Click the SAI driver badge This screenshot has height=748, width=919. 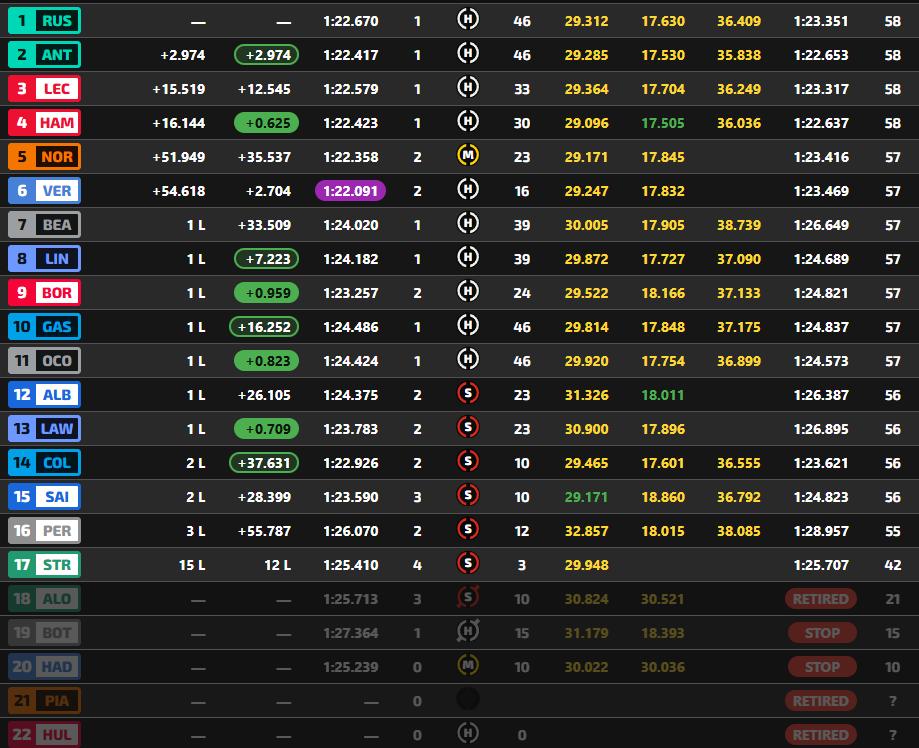click(x=45, y=497)
